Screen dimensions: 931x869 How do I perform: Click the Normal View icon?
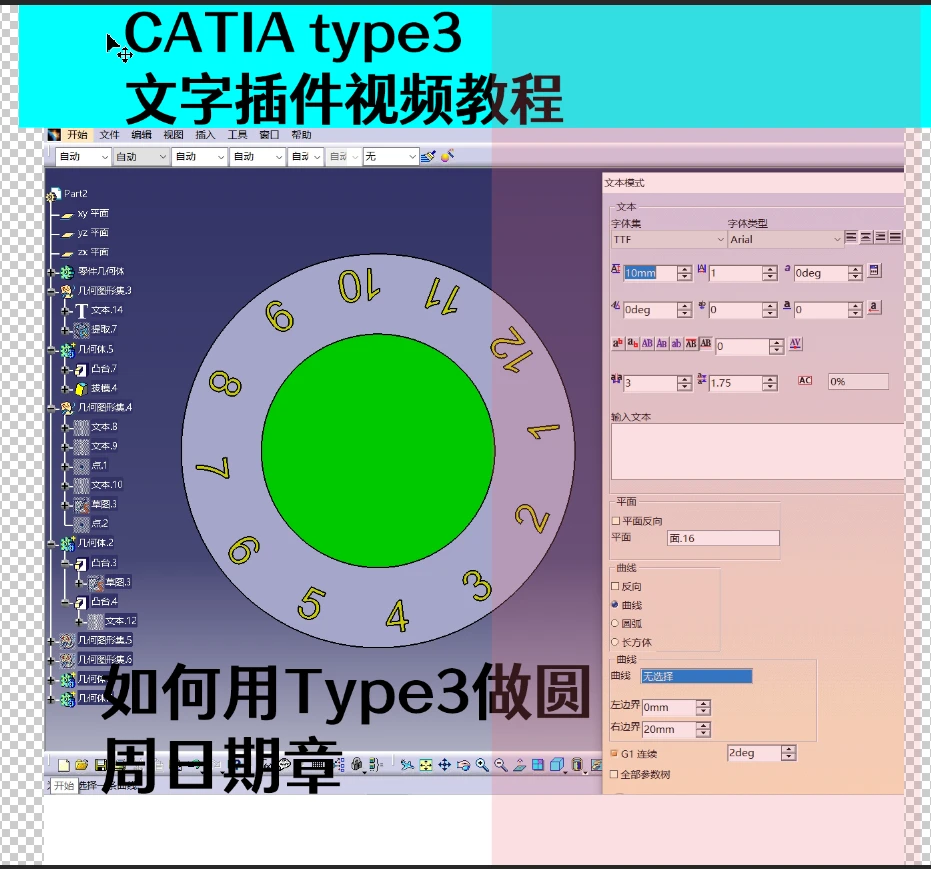519,765
